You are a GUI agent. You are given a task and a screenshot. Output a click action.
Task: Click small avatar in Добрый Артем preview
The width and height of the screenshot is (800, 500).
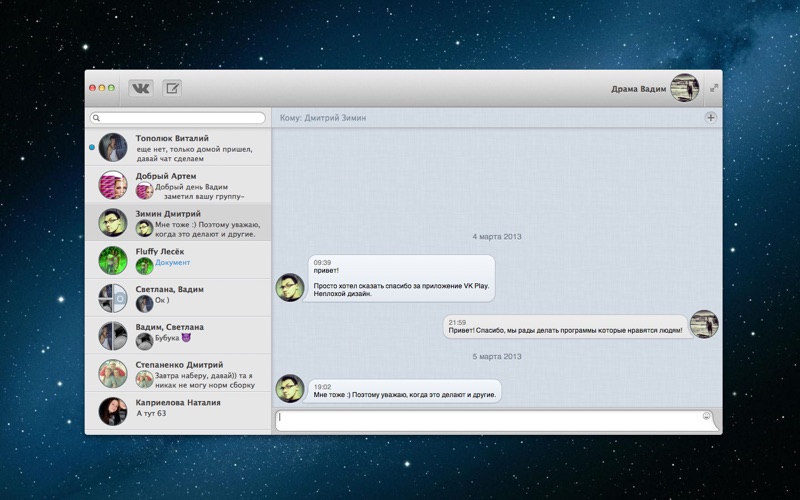[x=144, y=191]
